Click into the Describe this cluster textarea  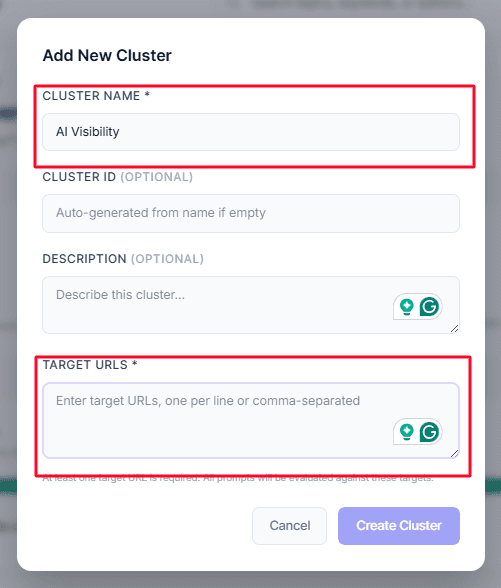[251, 305]
